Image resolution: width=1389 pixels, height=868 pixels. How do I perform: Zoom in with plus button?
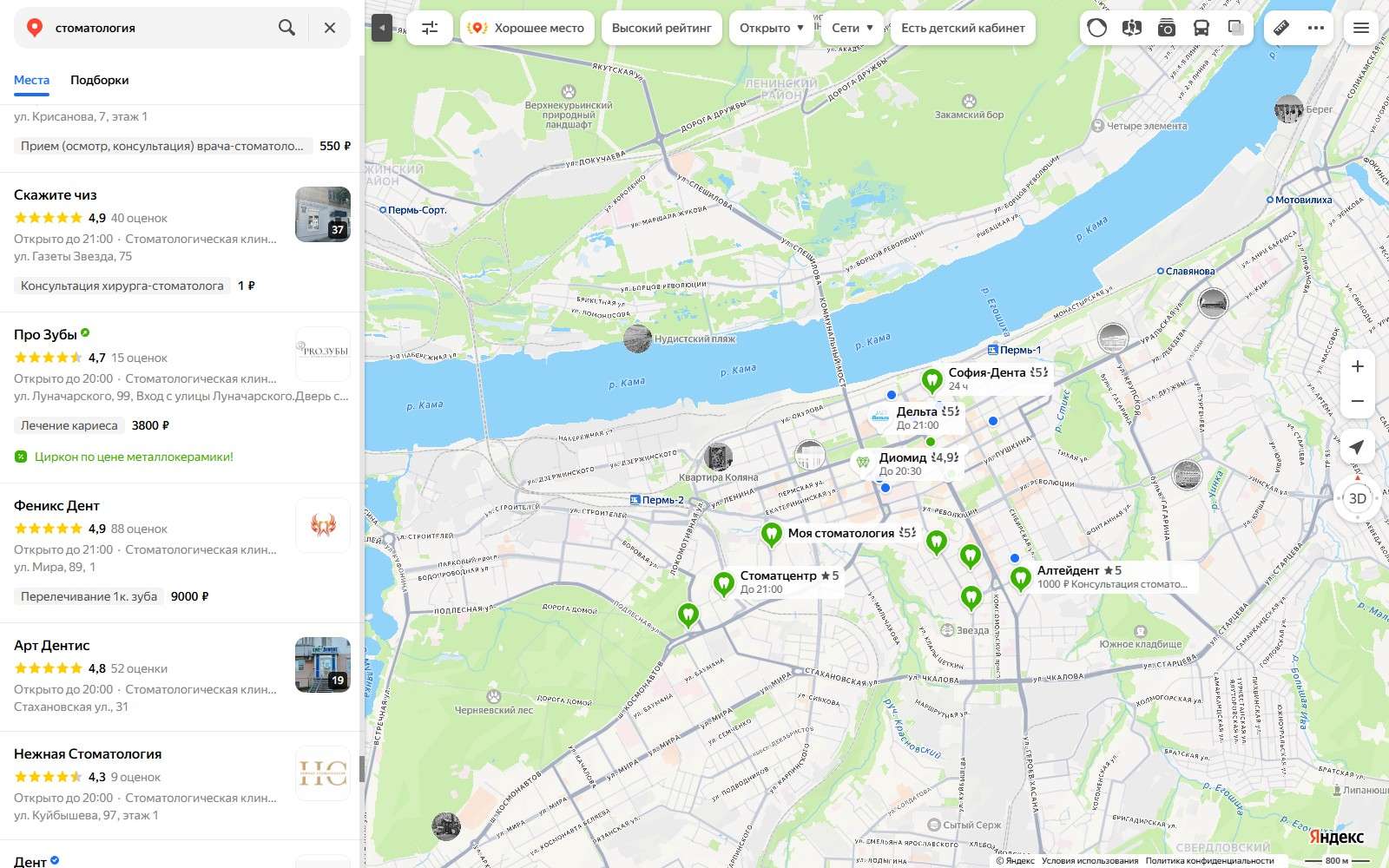(x=1358, y=366)
